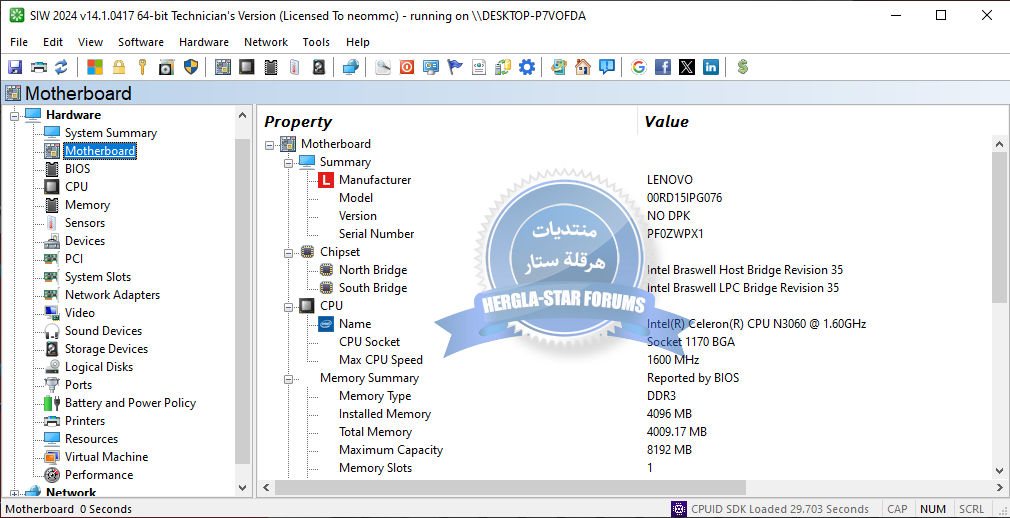The width and height of the screenshot is (1010, 518).
Task: Click the motherboard toolbar icon
Action: (x=223, y=67)
